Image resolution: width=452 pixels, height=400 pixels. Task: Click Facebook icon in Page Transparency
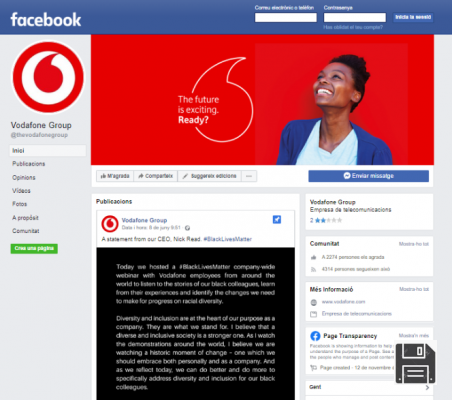click(x=315, y=336)
